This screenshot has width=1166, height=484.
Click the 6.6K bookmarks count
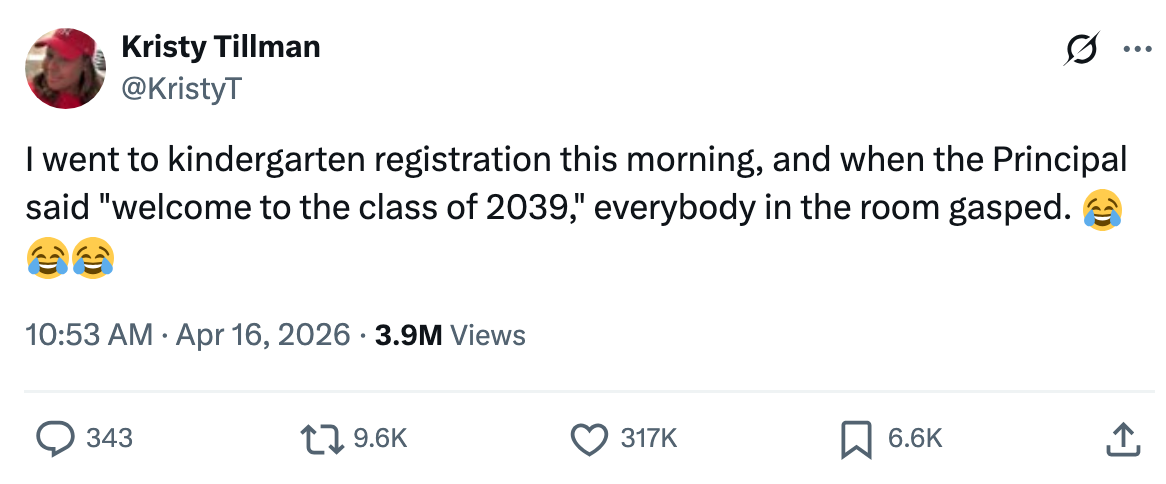coord(915,437)
